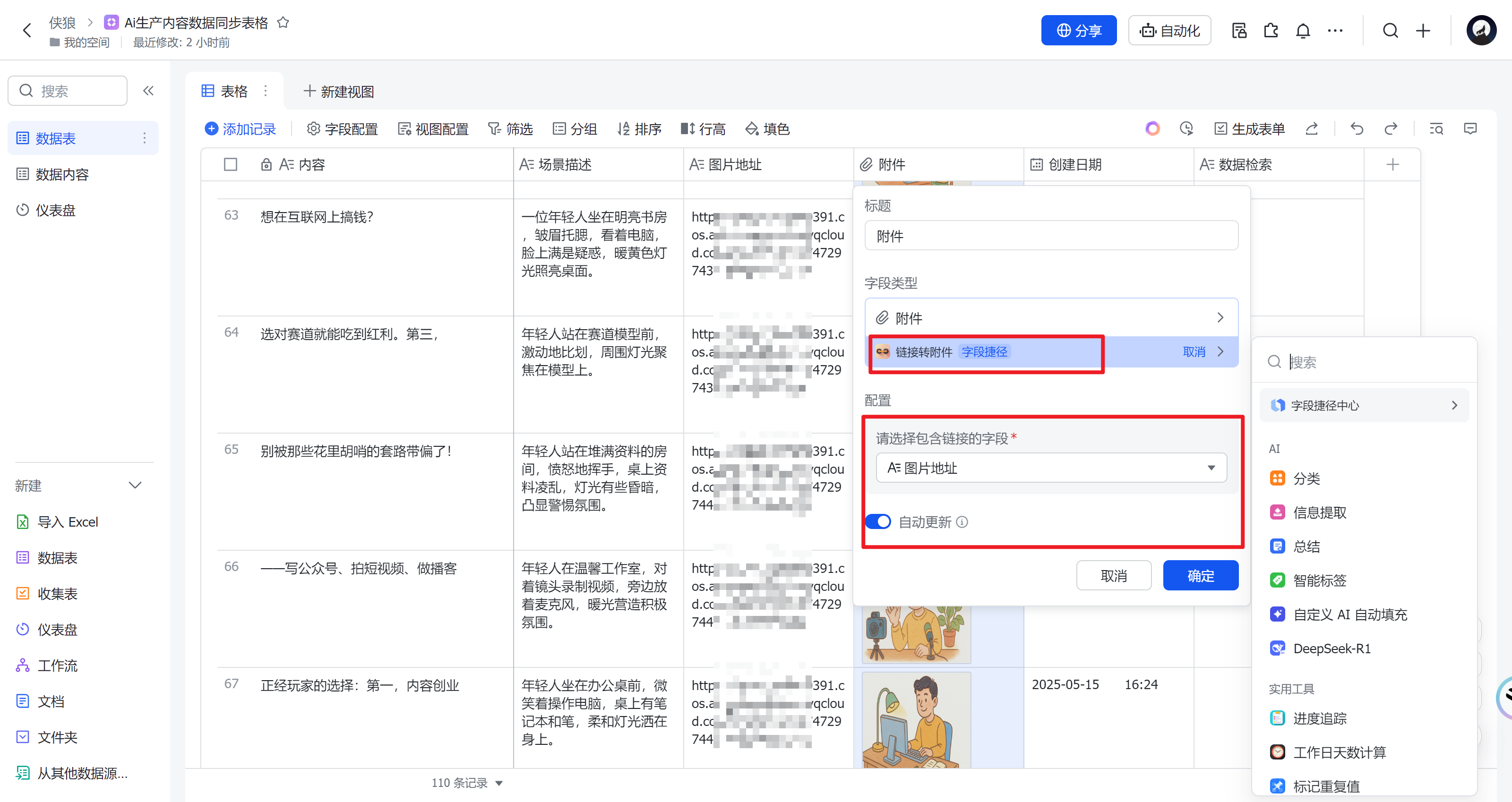Focus the sidebar 搜索 search box
Screen dimensions: 1512x802
click(68, 91)
